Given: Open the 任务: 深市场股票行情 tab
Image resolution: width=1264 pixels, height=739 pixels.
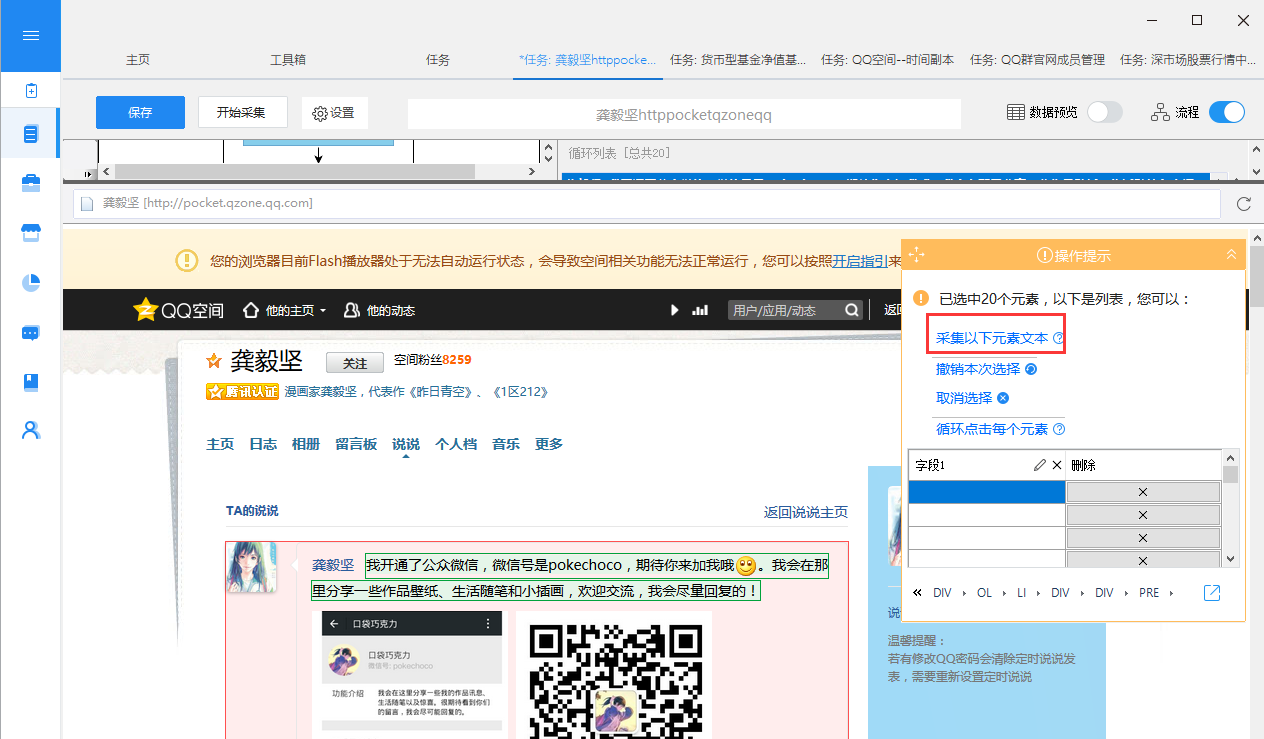Looking at the screenshot, I should [1188, 59].
